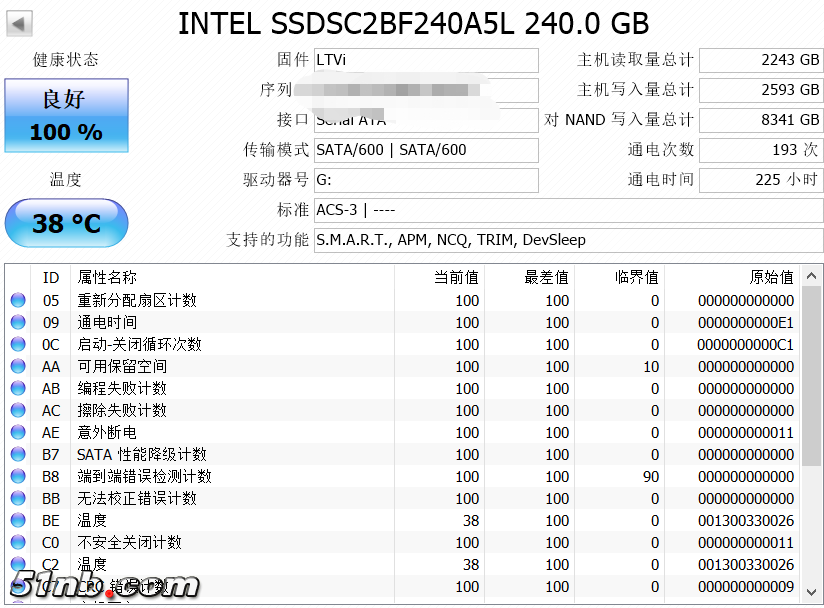
Task: Click the firmware field showing LTVi
Action: 426,60
